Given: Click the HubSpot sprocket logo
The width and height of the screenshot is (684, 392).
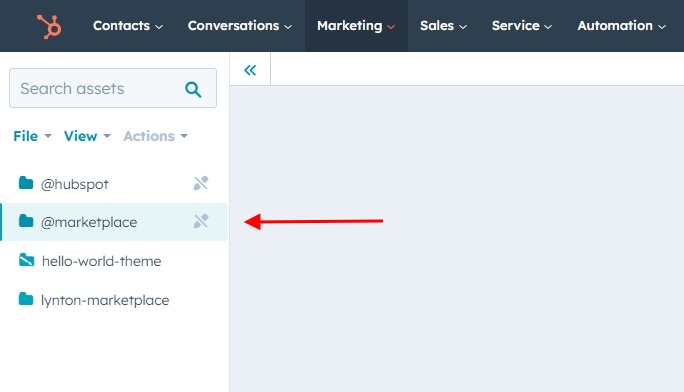Looking at the screenshot, I should click(x=49, y=26).
